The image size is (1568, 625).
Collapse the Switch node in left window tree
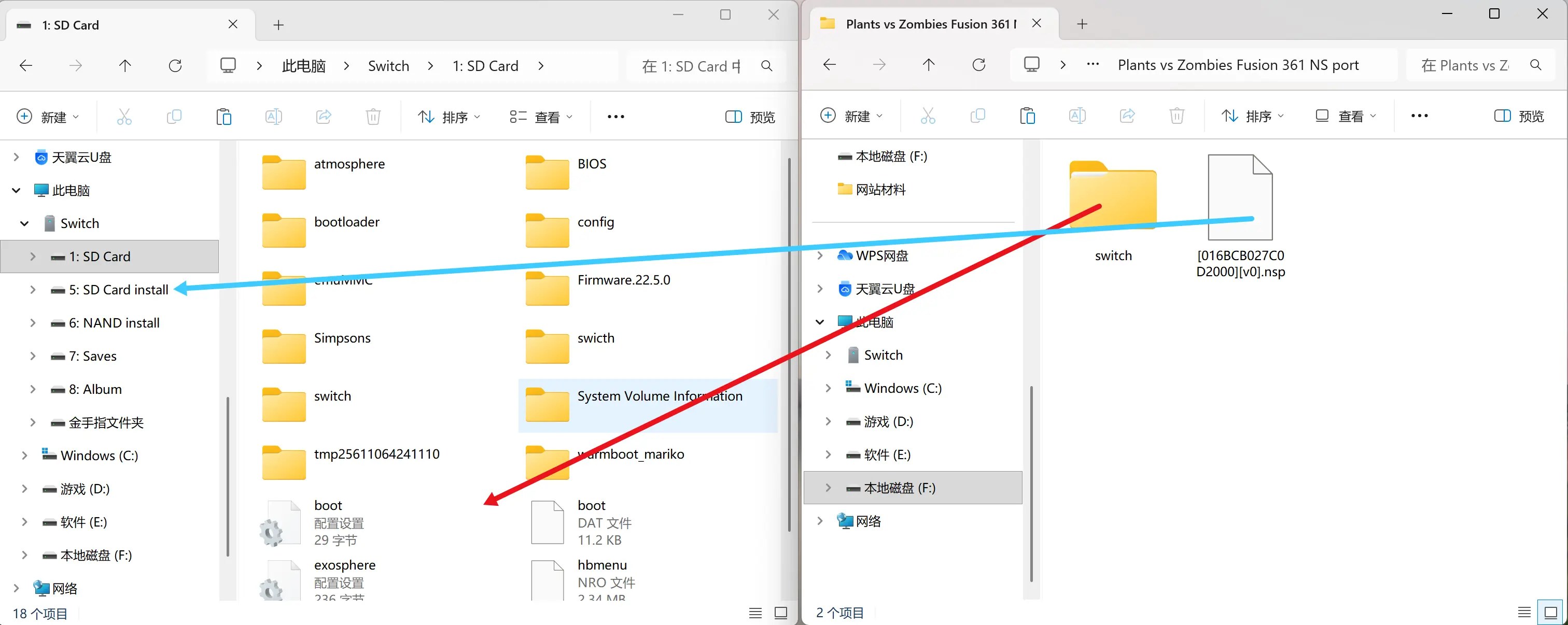24,223
